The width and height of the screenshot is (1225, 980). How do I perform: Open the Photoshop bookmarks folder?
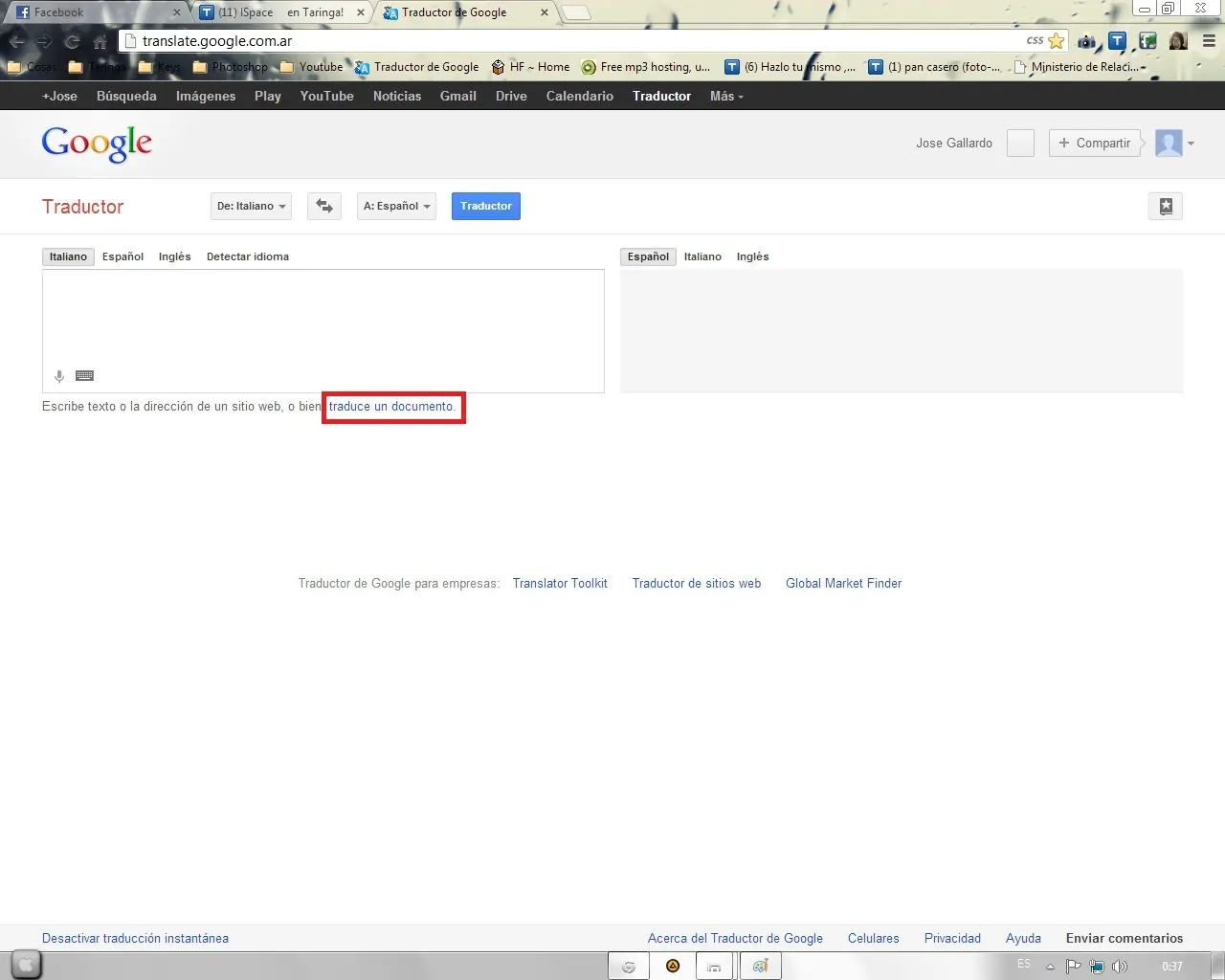[x=231, y=67]
